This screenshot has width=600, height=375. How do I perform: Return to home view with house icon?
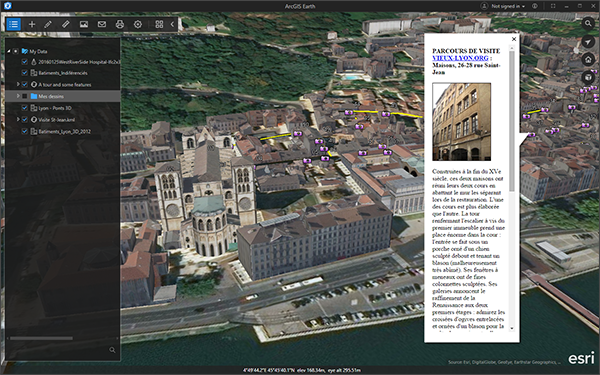[588, 59]
